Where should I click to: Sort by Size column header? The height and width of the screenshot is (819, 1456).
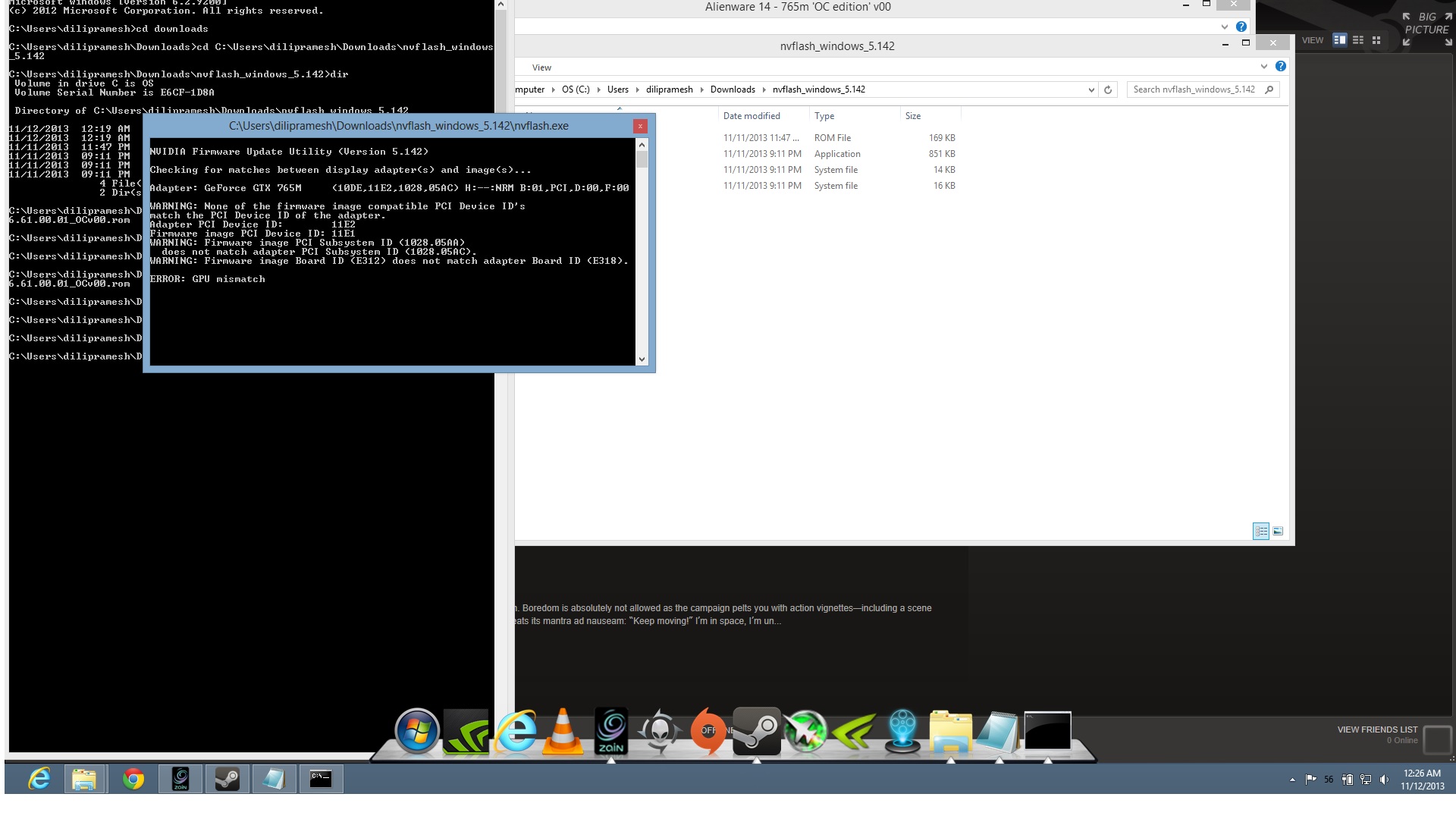pyautogui.click(x=930, y=116)
